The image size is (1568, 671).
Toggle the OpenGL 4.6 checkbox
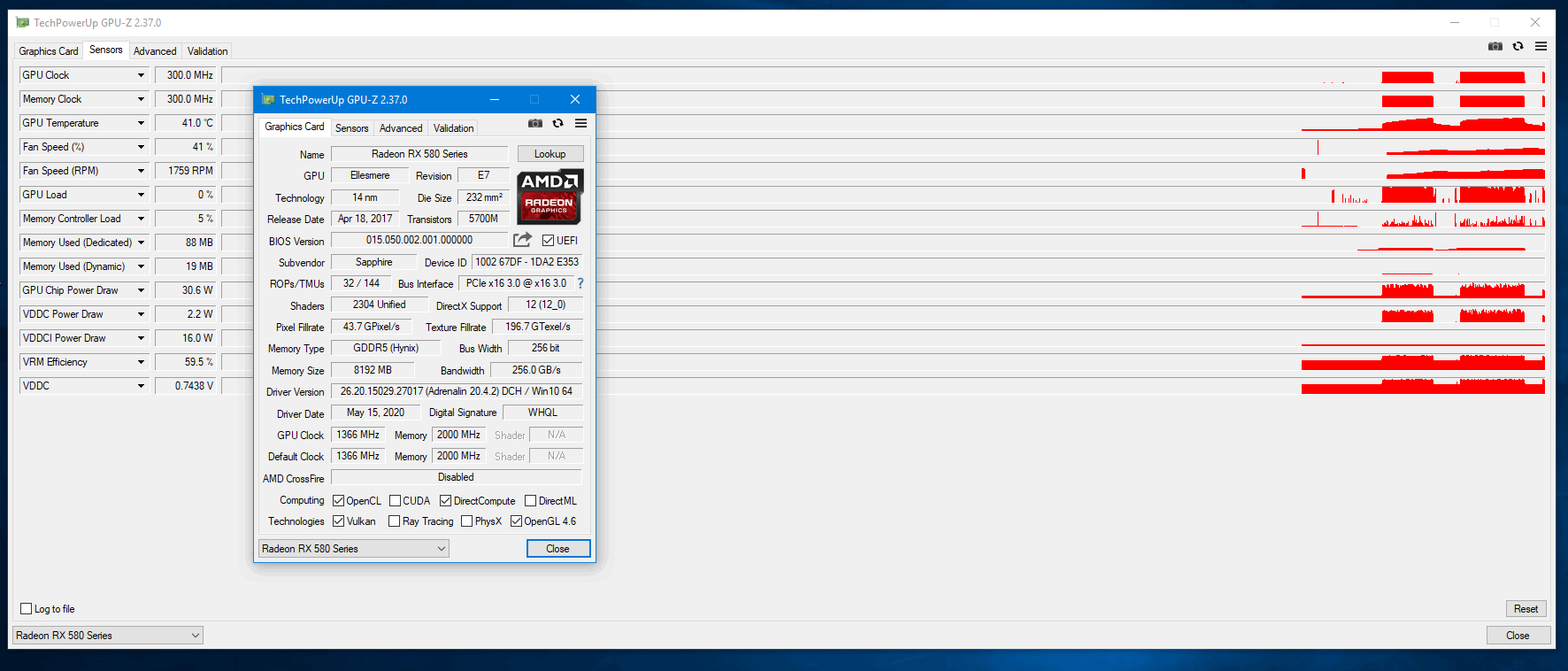coord(516,521)
